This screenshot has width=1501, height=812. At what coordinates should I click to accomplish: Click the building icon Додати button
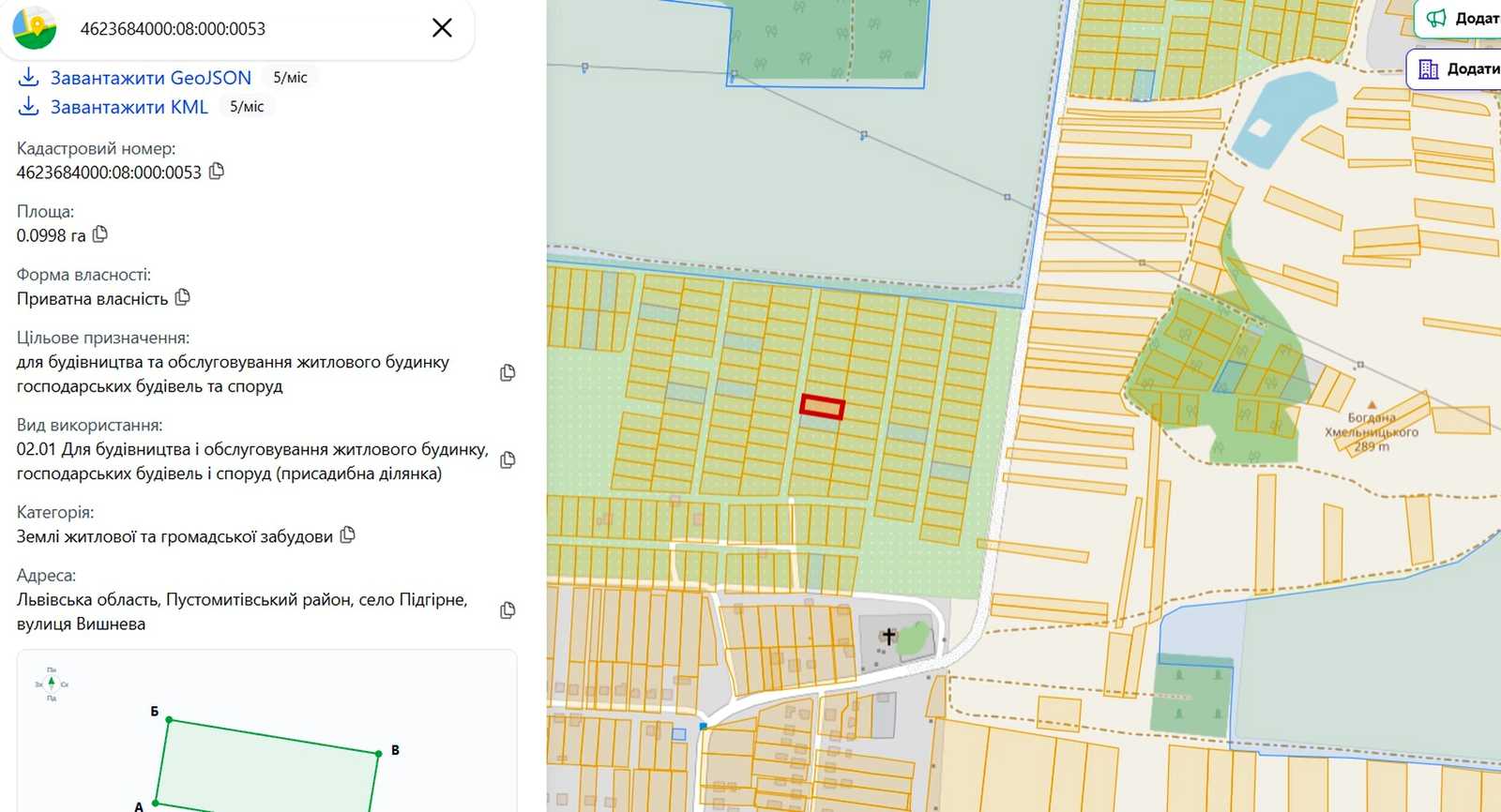[x=1455, y=68]
